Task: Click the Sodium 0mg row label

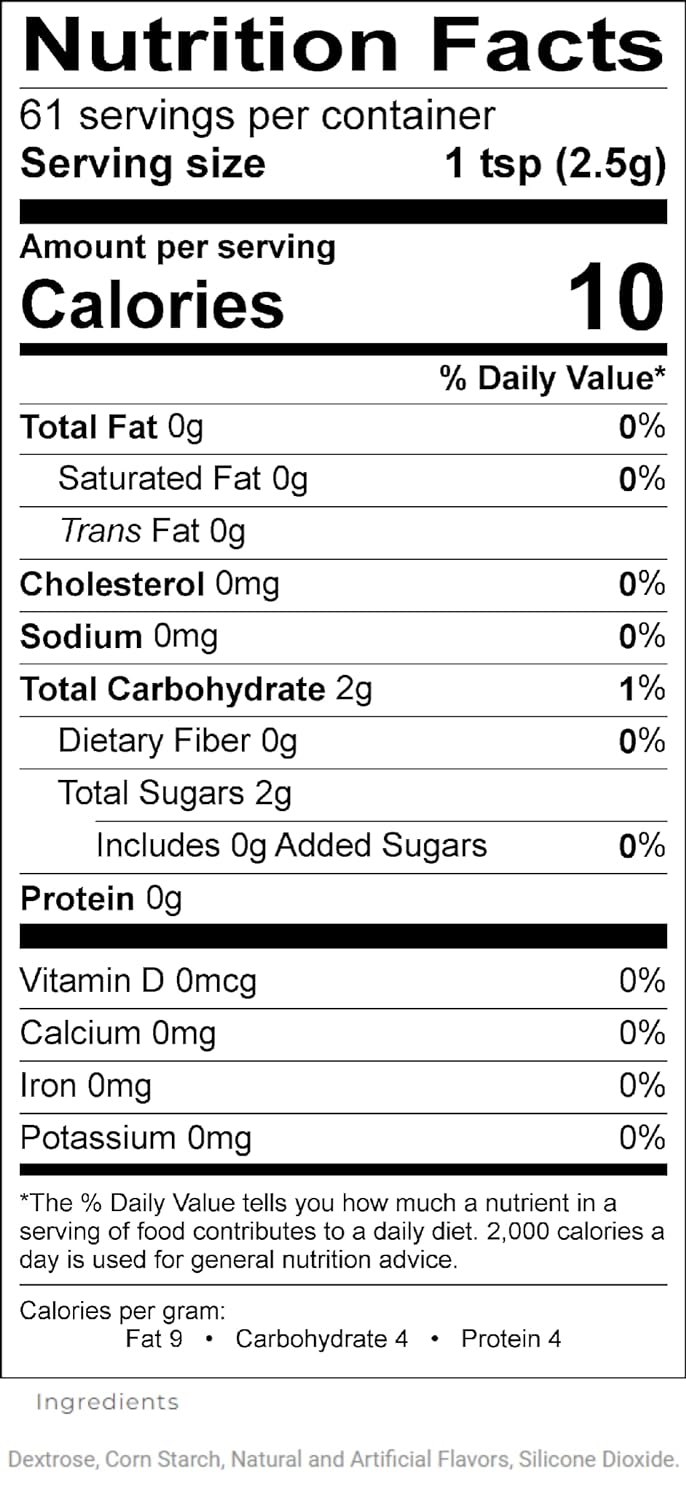Action: pos(118,636)
